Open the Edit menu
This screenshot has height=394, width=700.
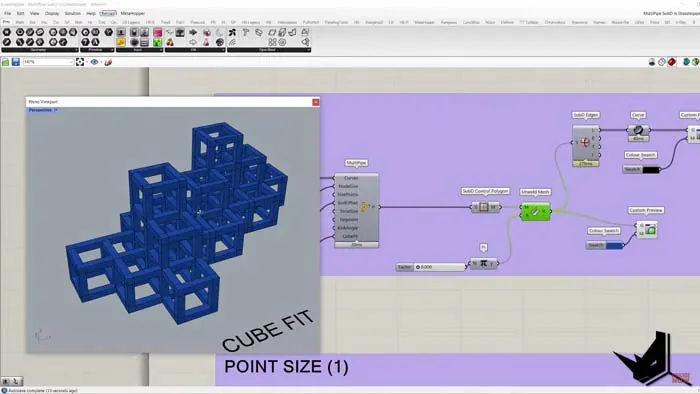click(x=21, y=13)
